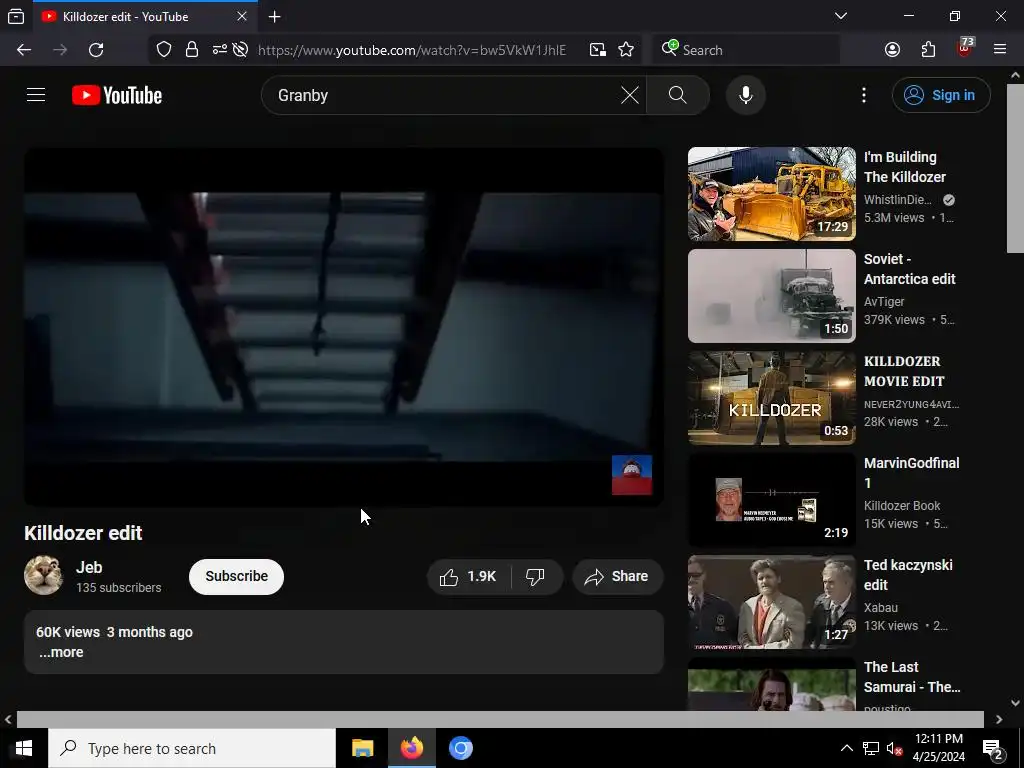Run search with the magnifier button

pos(678,95)
